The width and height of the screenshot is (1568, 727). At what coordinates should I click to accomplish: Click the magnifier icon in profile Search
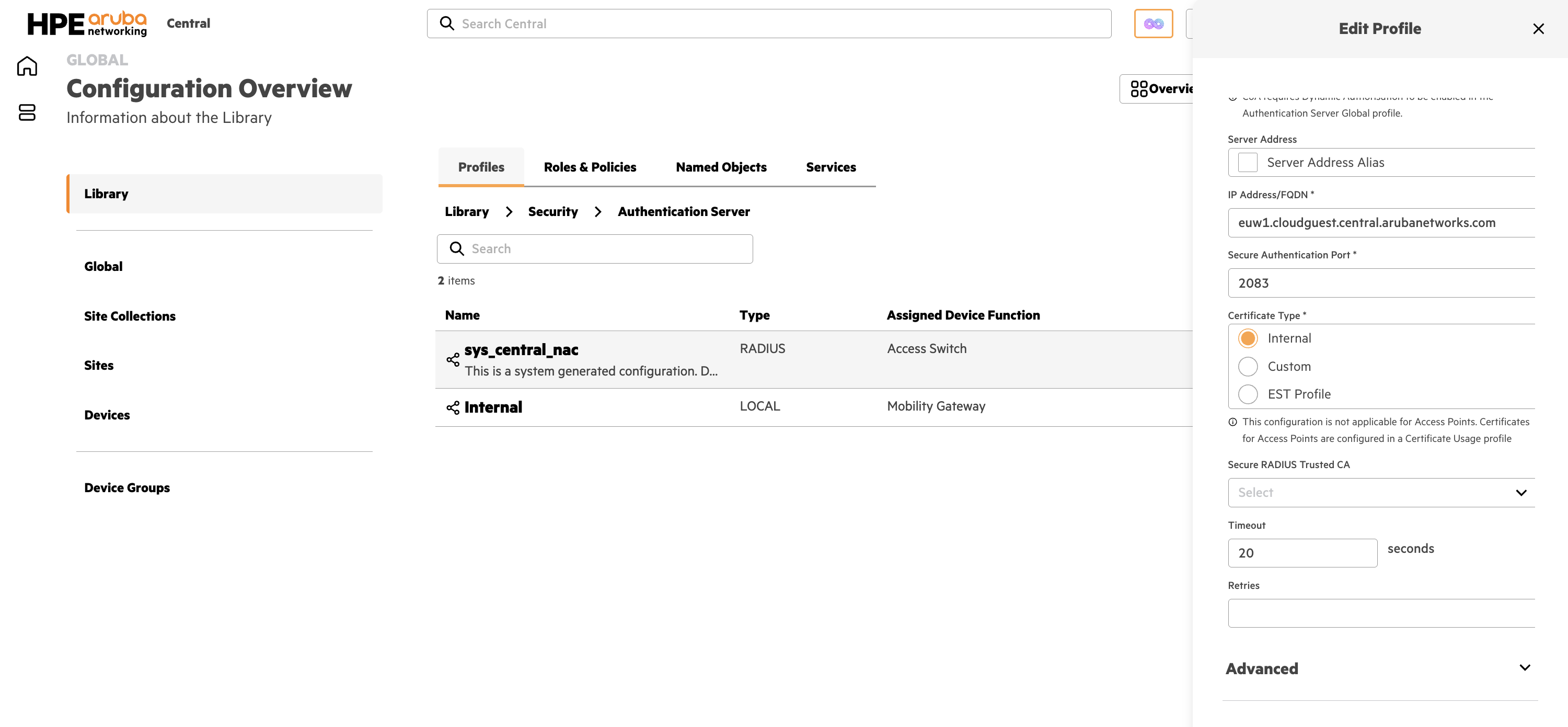(x=456, y=248)
